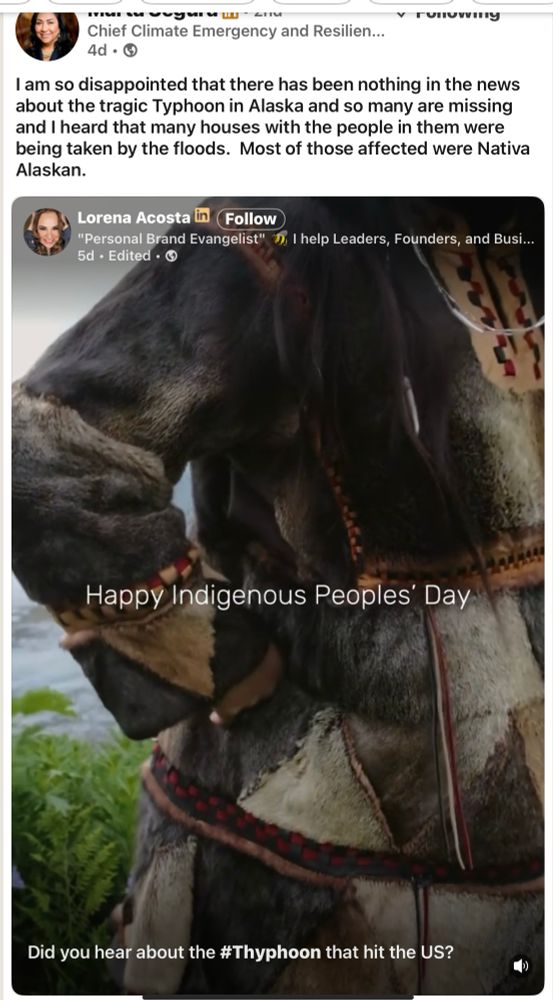Image resolution: width=553 pixels, height=1000 pixels.
Task: Click the 5d Edited timestamp
Action: (114, 256)
